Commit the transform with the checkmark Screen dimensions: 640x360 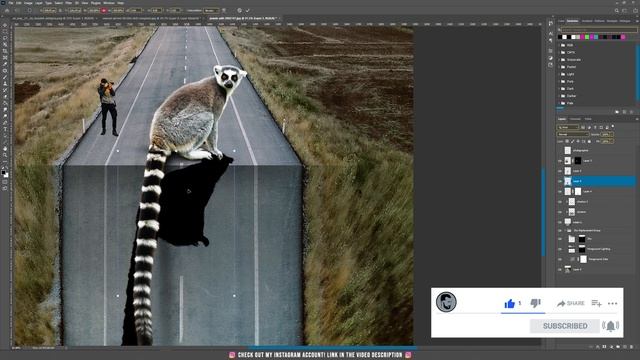[247, 10]
